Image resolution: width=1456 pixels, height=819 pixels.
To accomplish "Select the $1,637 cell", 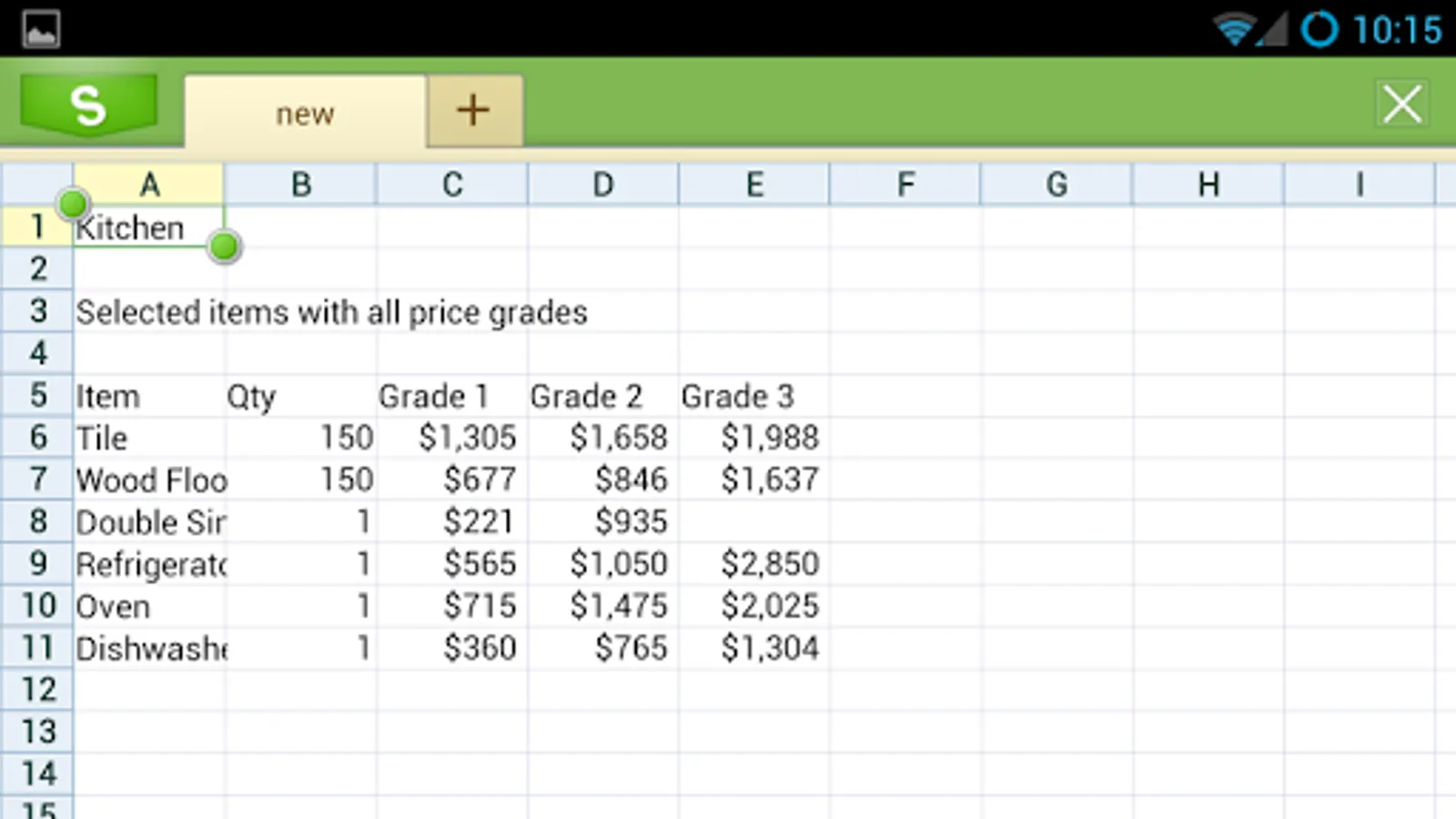I will click(x=754, y=480).
